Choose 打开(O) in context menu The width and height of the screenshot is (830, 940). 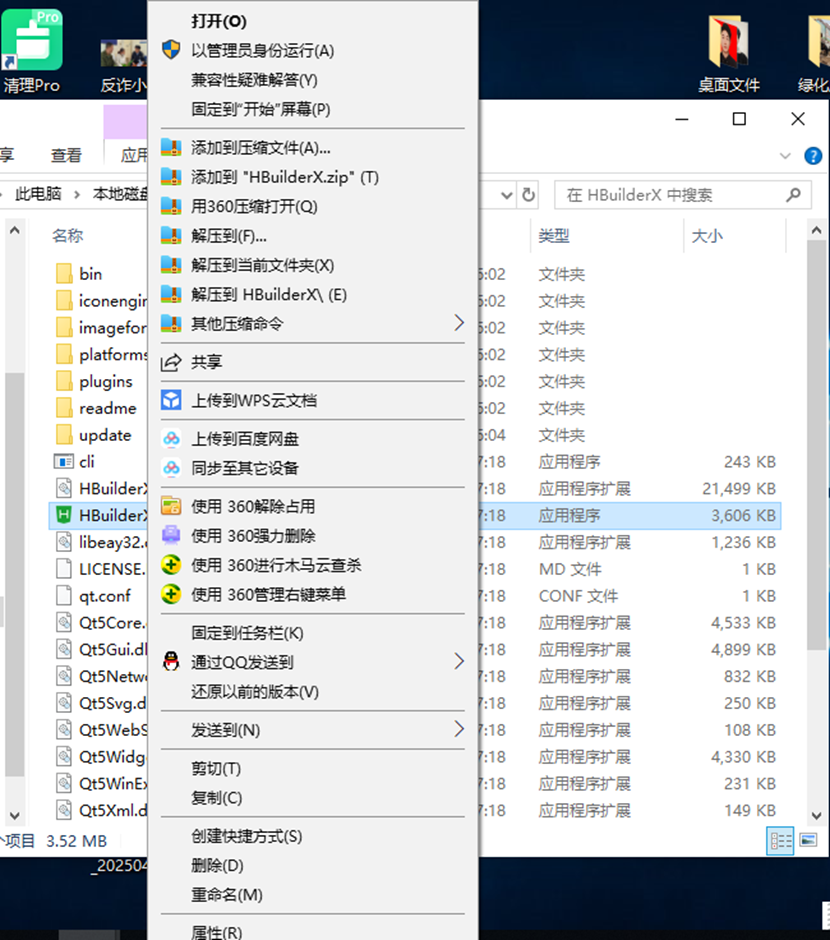coord(219,22)
